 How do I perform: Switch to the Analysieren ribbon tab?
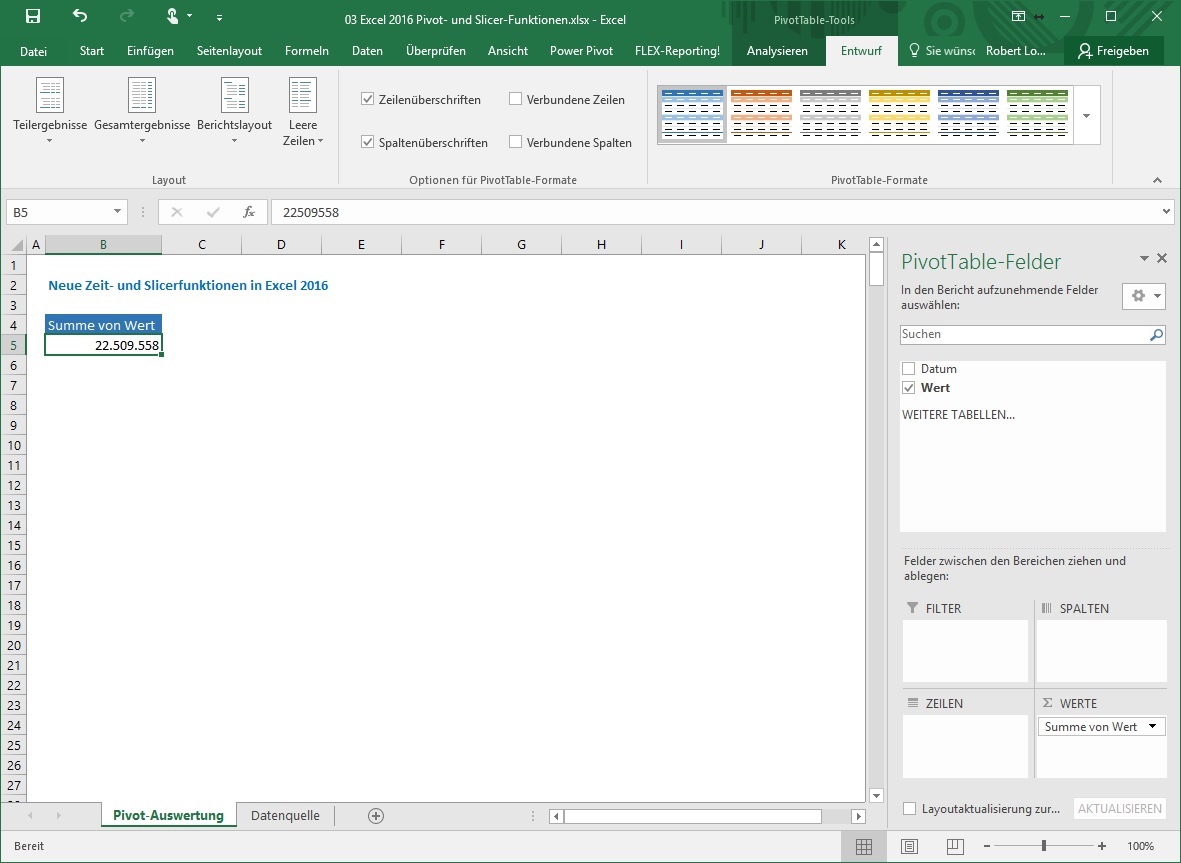[777, 51]
